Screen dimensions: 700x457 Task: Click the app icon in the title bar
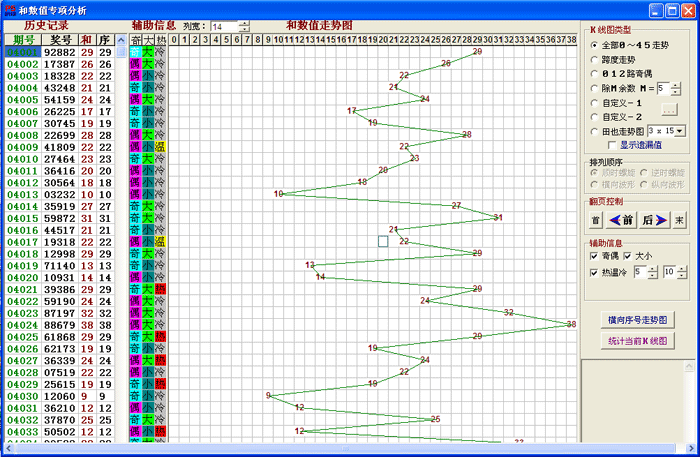[9, 9]
